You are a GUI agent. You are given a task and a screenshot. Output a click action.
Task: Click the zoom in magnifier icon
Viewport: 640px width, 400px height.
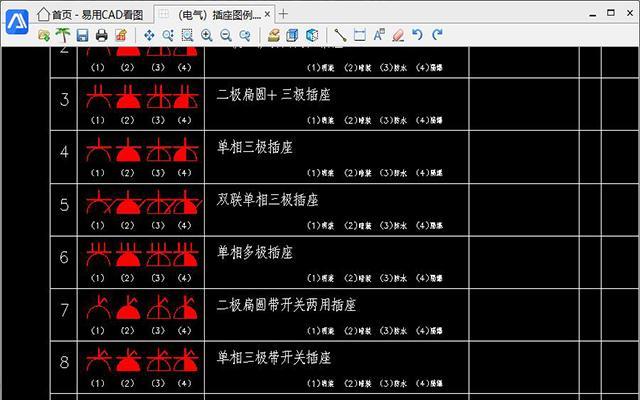tap(206, 35)
